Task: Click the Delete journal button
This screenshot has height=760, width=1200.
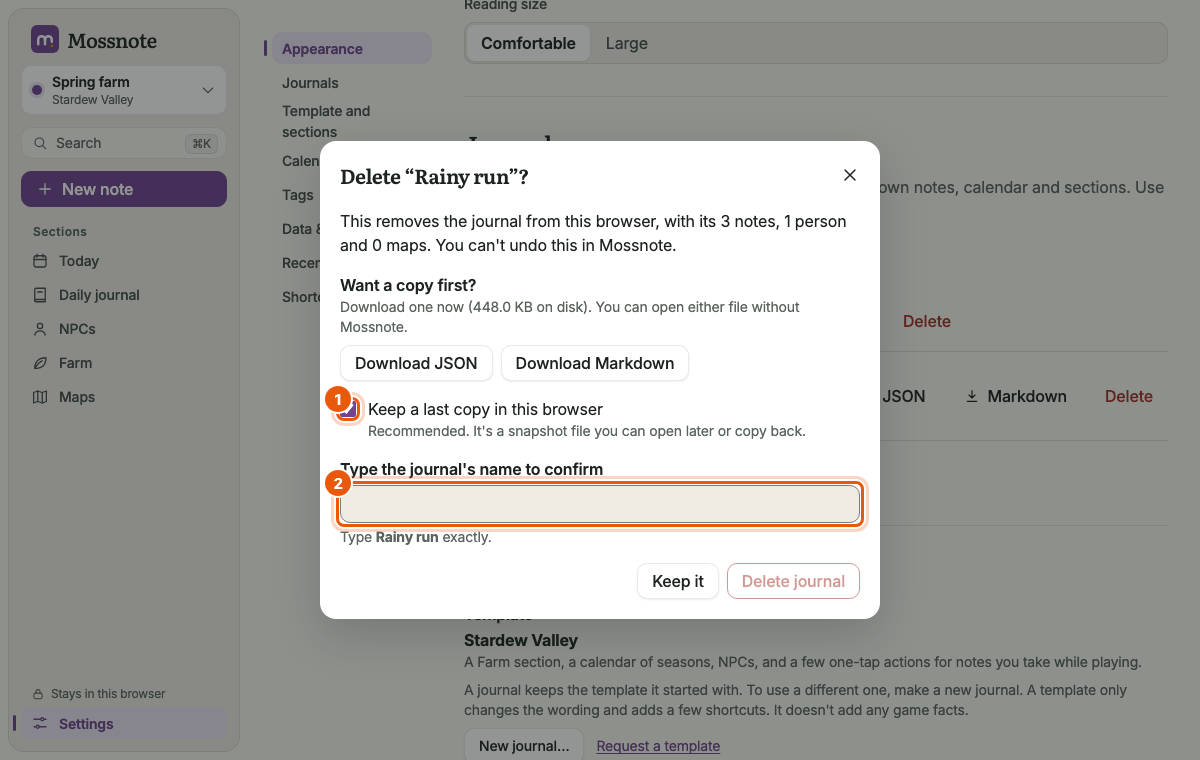Action: 793,581
